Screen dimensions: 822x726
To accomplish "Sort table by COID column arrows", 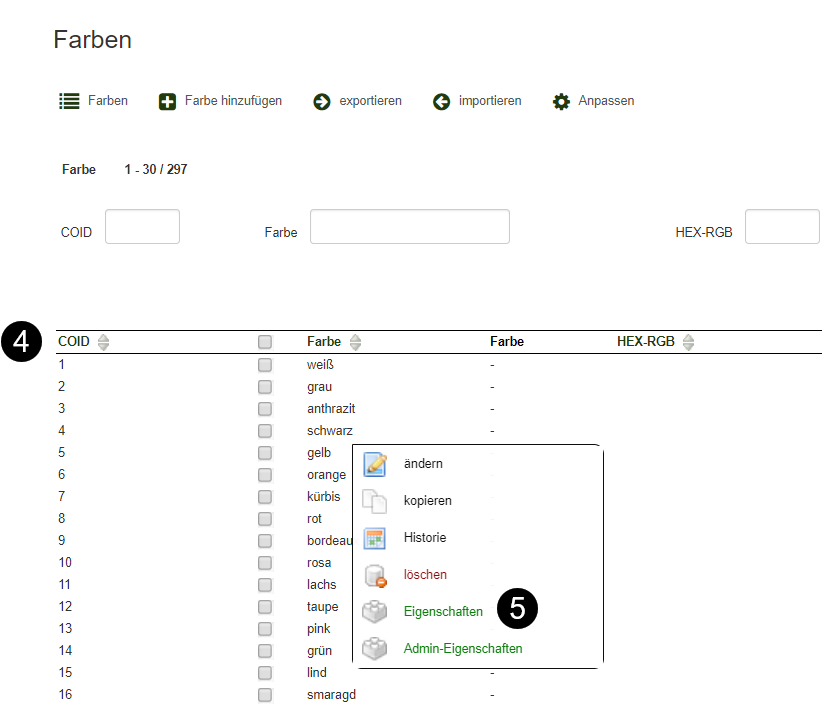I will [x=103, y=342].
